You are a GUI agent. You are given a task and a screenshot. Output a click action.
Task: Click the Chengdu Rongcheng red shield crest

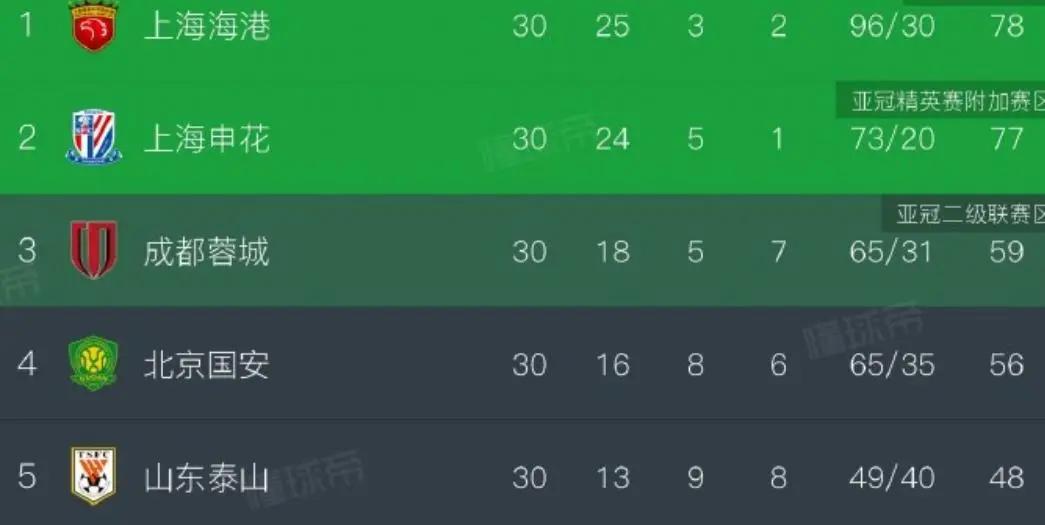coord(94,250)
